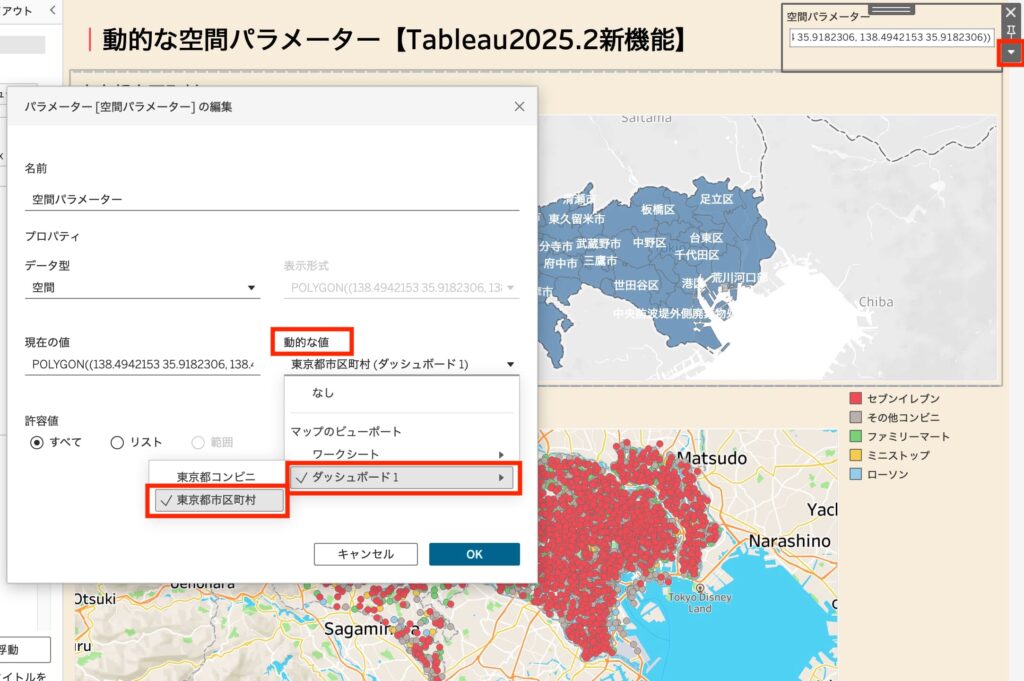
Task: Choose ダッシュボード 1 in the menu
Action: 400,478
